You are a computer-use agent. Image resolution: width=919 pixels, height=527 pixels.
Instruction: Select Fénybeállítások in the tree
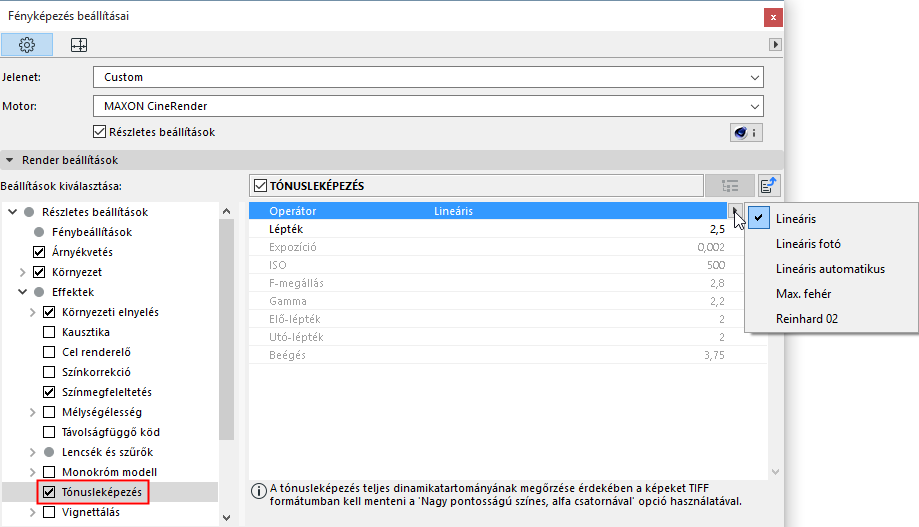92,232
